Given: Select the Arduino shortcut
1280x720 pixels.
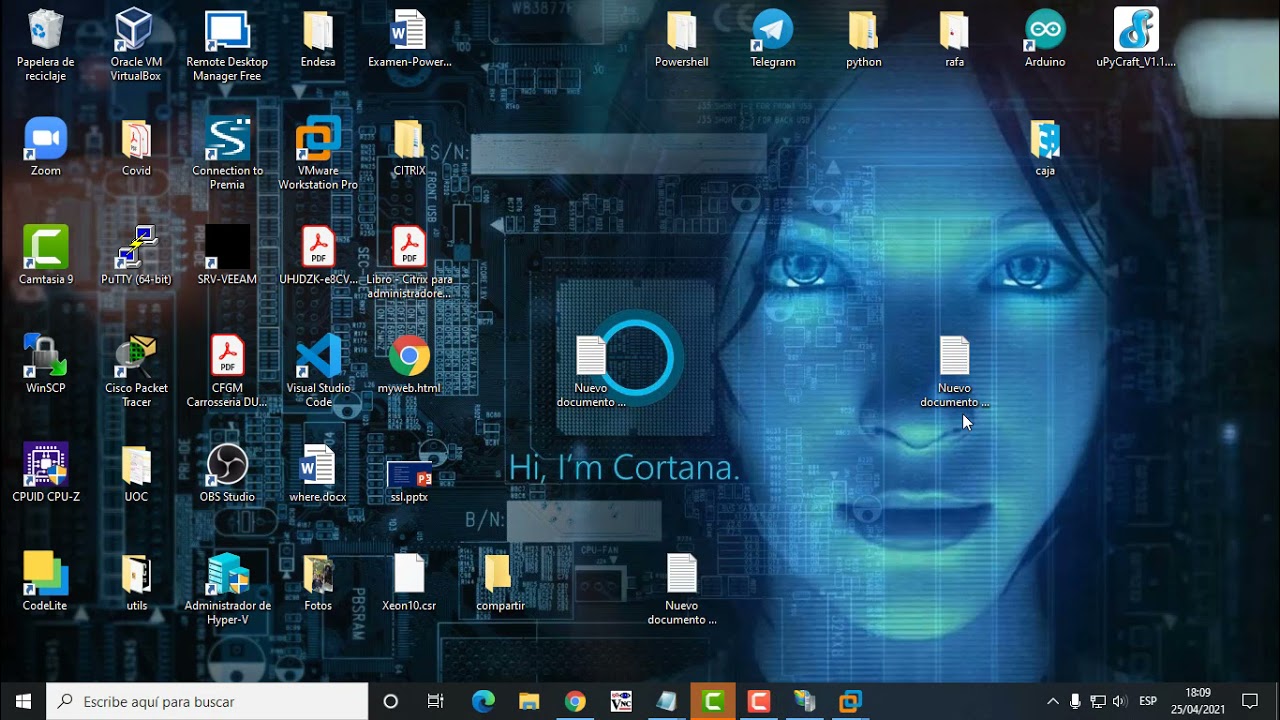Looking at the screenshot, I should pyautogui.click(x=1045, y=40).
